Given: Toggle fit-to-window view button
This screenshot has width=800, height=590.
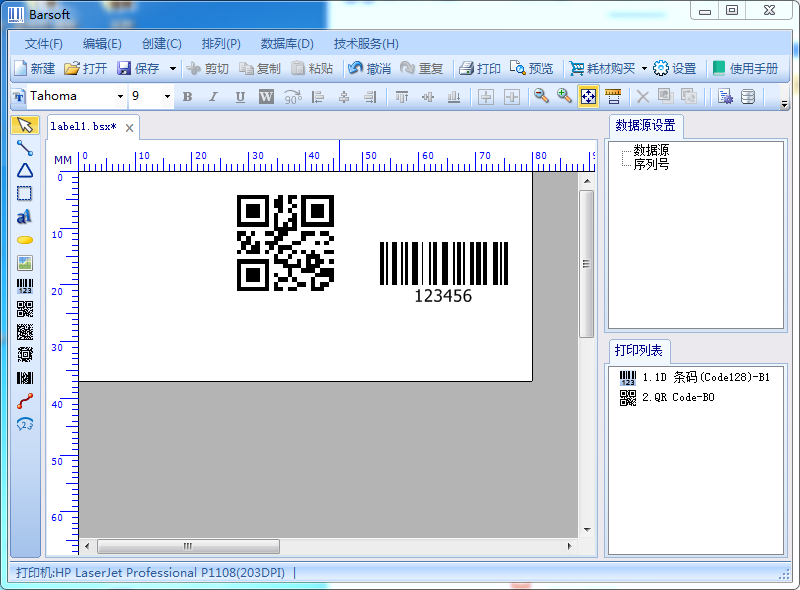Looking at the screenshot, I should coord(588,96).
